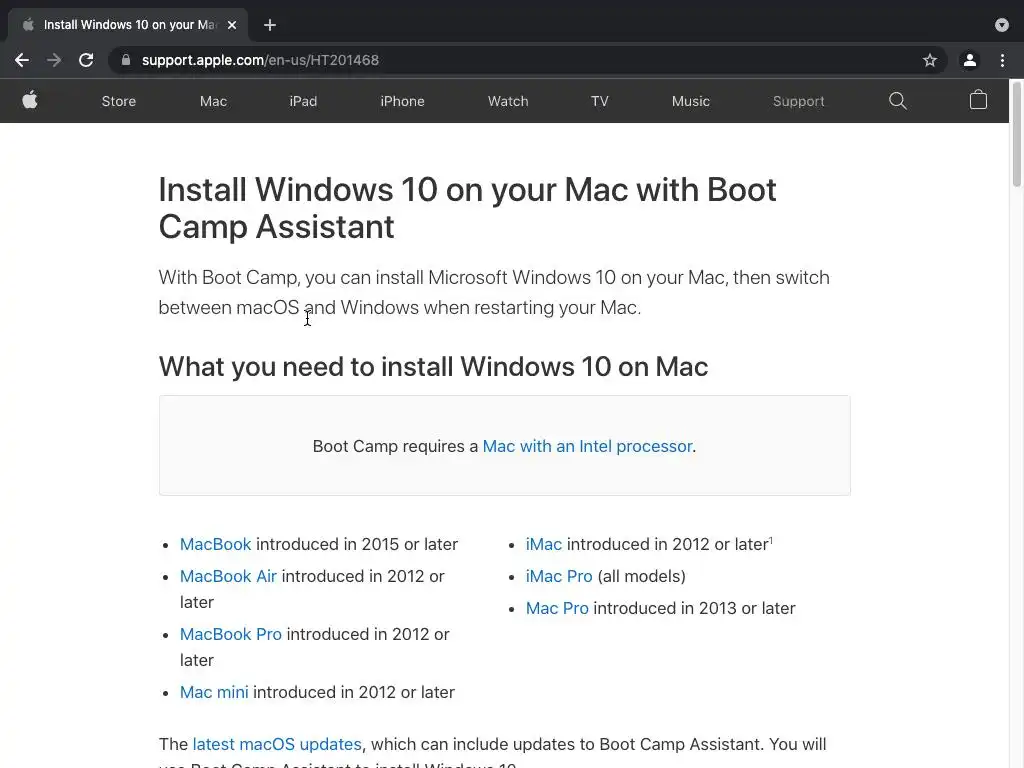Open the Mac mini link
This screenshot has width=1024, height=768.
214,692
